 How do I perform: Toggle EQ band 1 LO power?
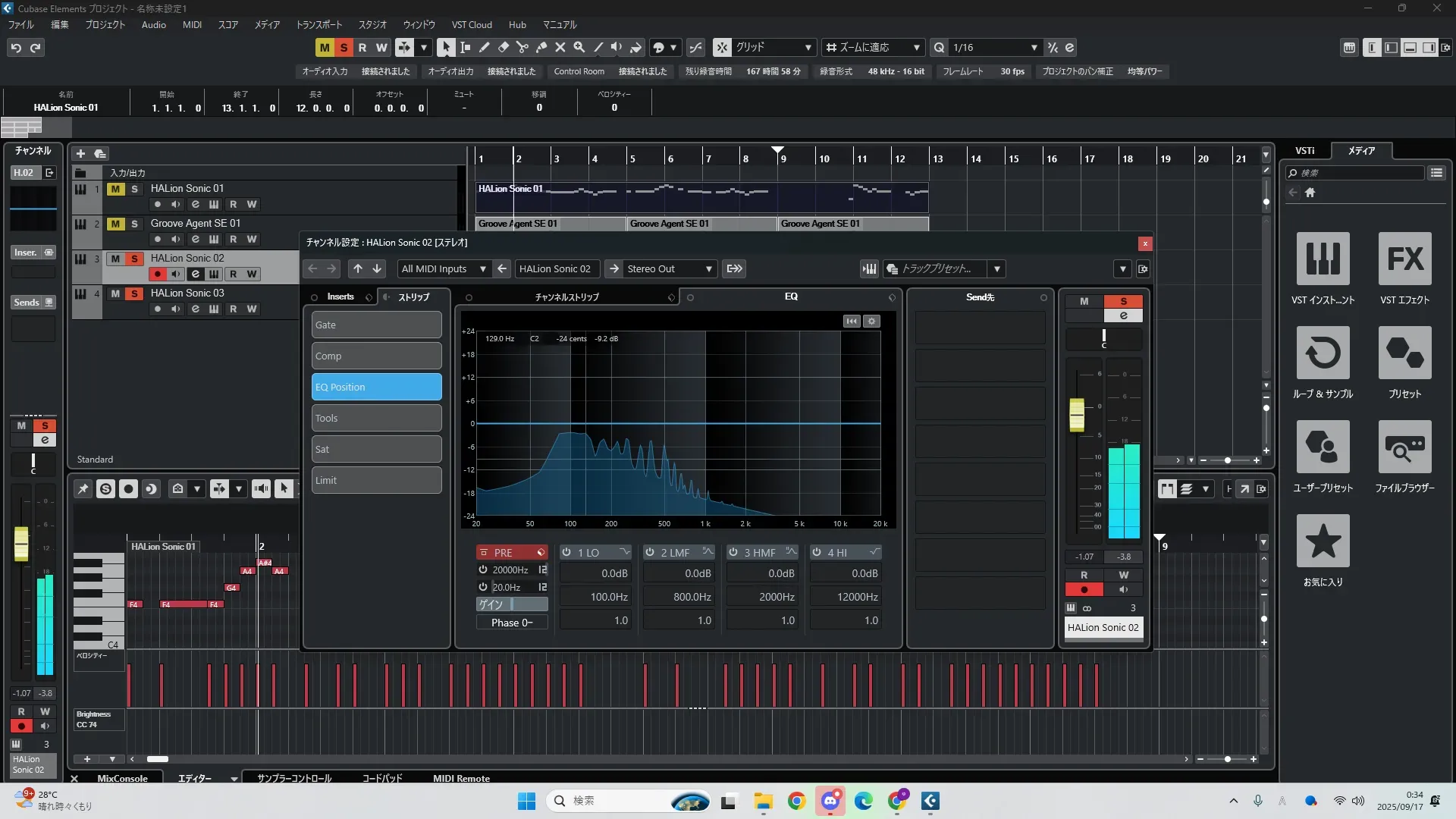coord(566,553)
